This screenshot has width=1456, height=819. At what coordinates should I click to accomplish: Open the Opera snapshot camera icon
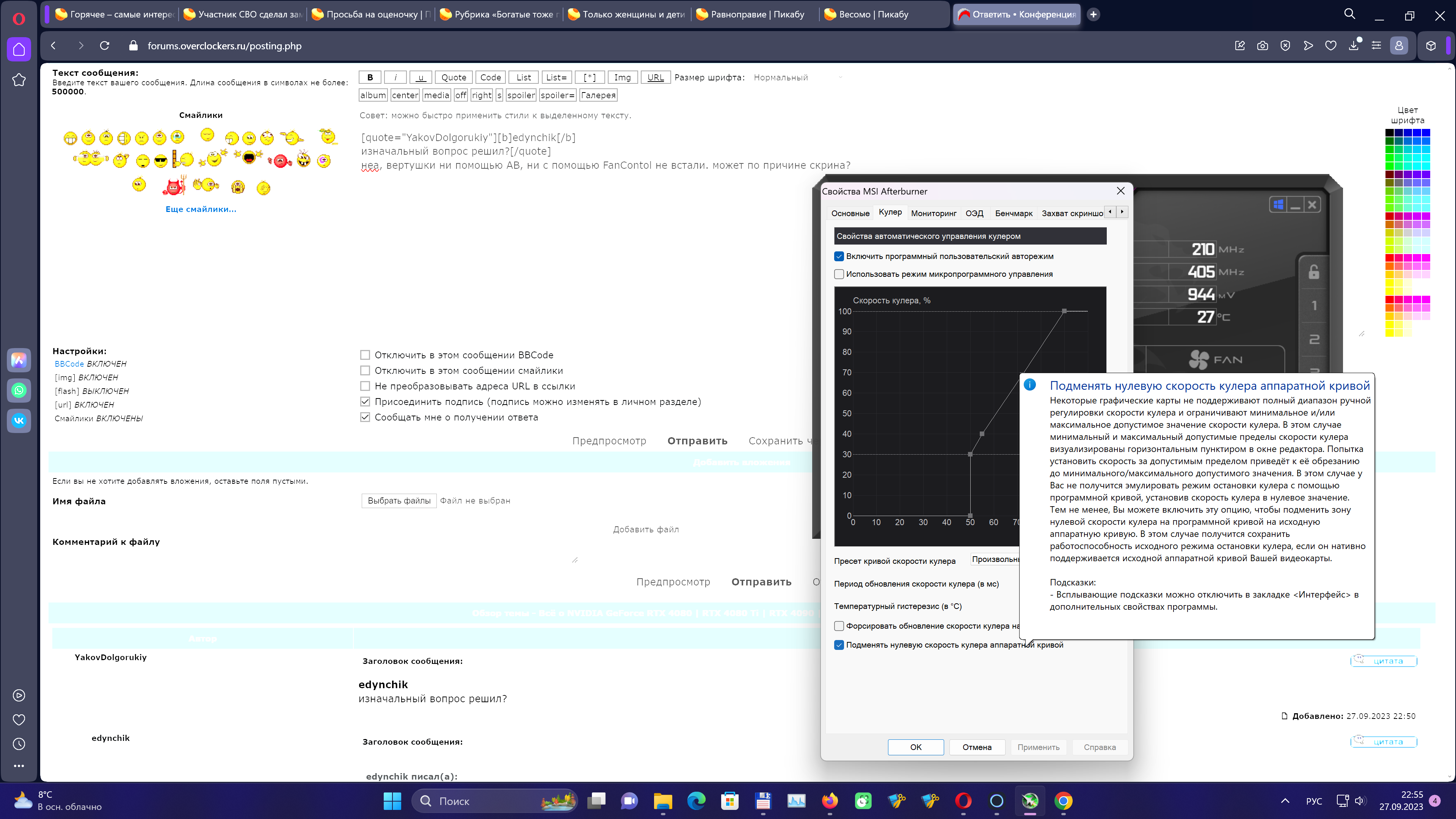coord(1262,46)
